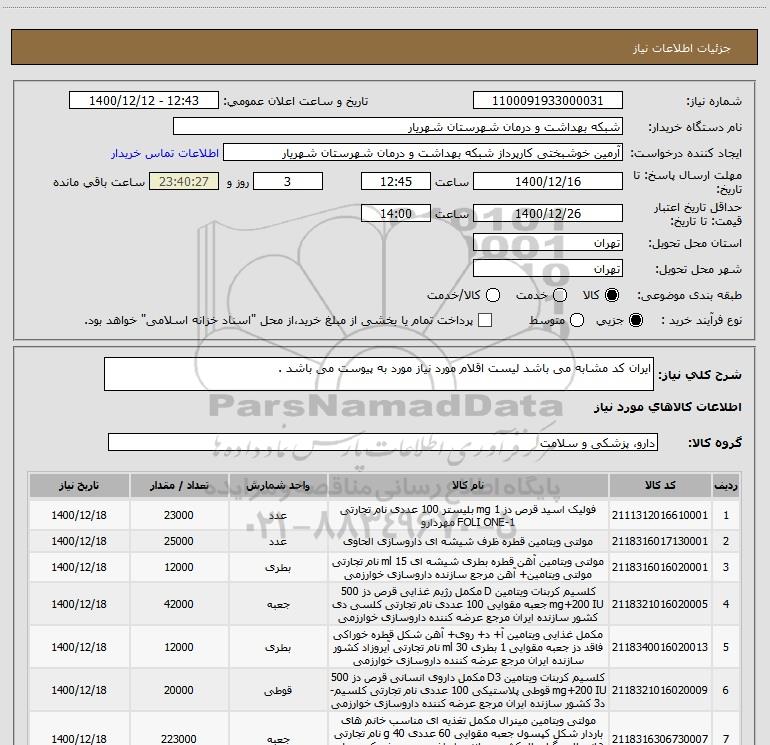
Task: Click quantity 23000 in row 1
Action: pyautogui.click(x=179, y=515)
